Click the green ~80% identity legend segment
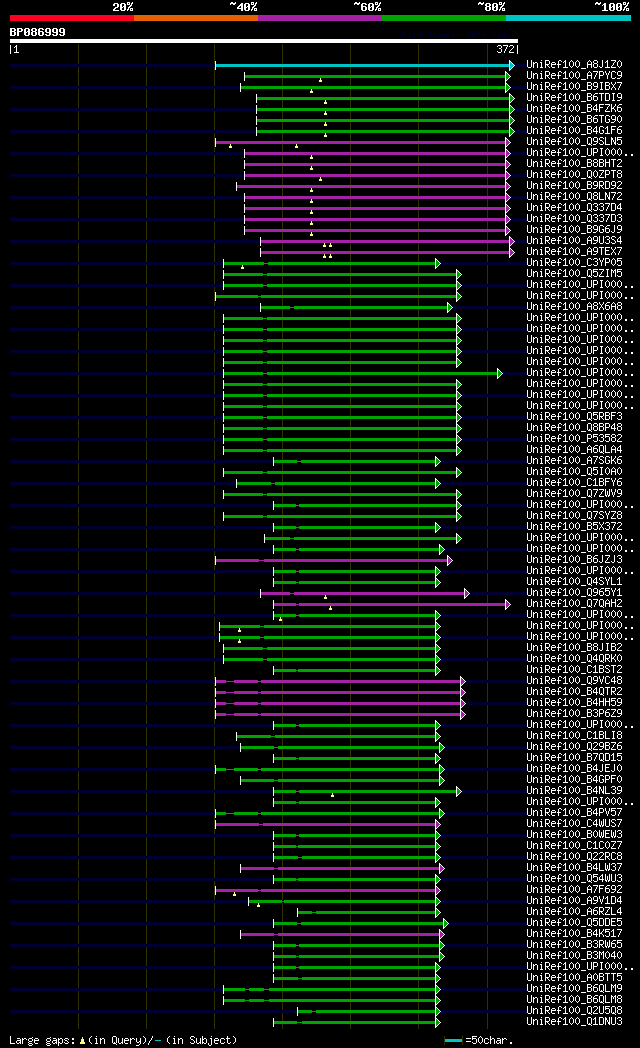Viewport: 640px width, 1048px height. (444, 18)
